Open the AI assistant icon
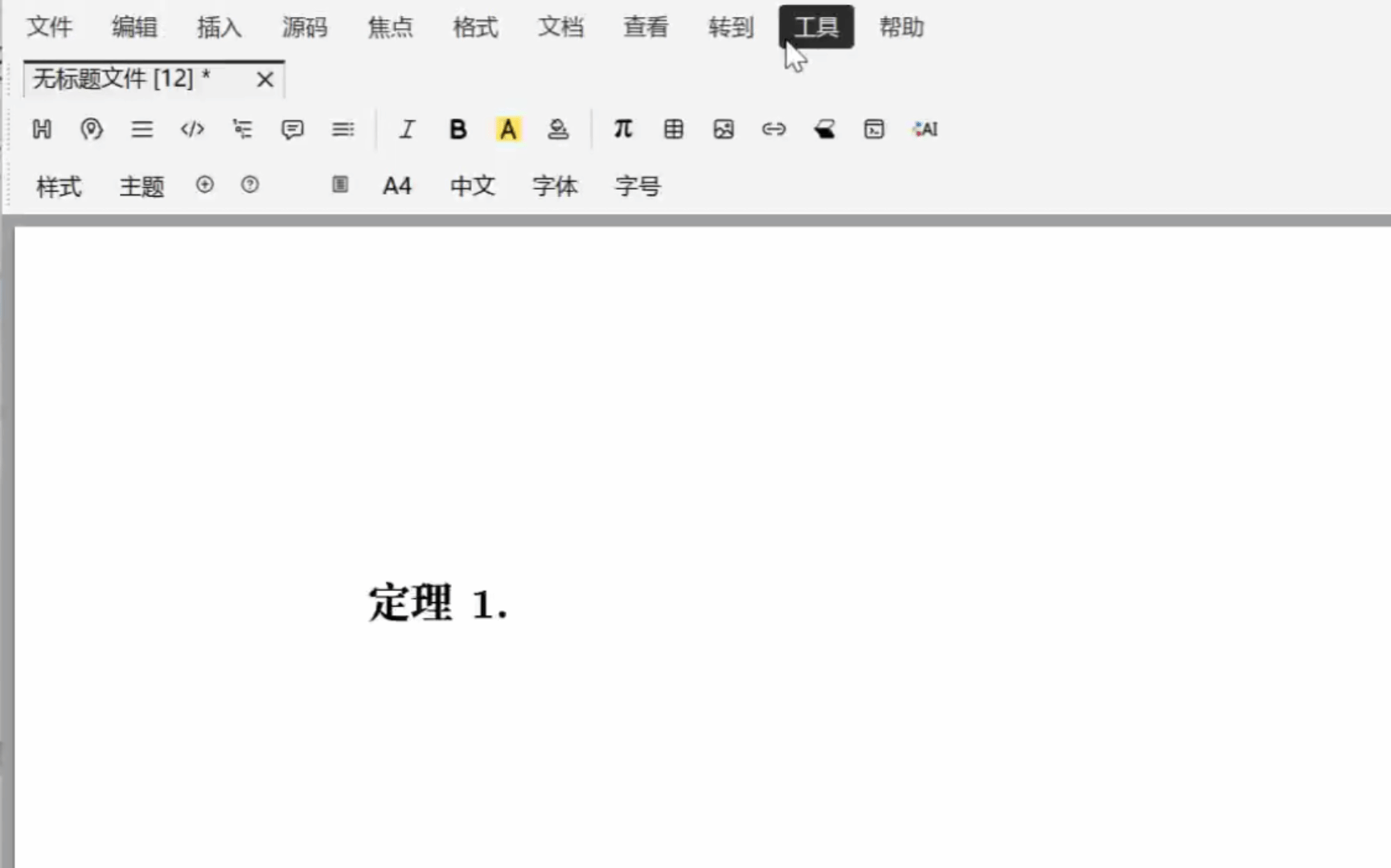 pos(925,129)
